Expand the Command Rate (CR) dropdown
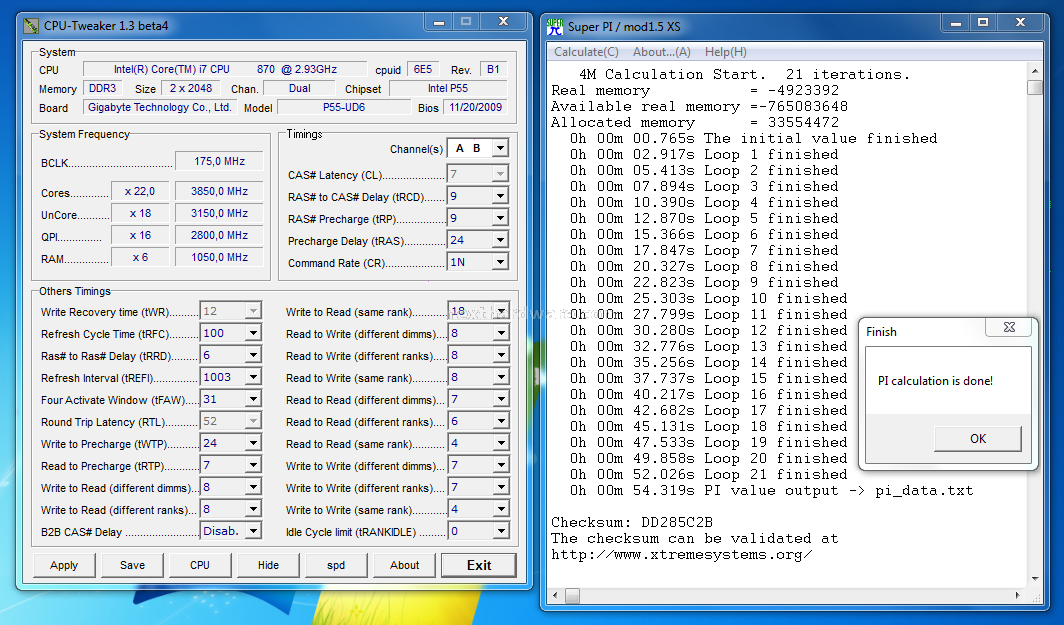Image resolution: width=1064 pixels, height=625 pixels. (500, 262)
